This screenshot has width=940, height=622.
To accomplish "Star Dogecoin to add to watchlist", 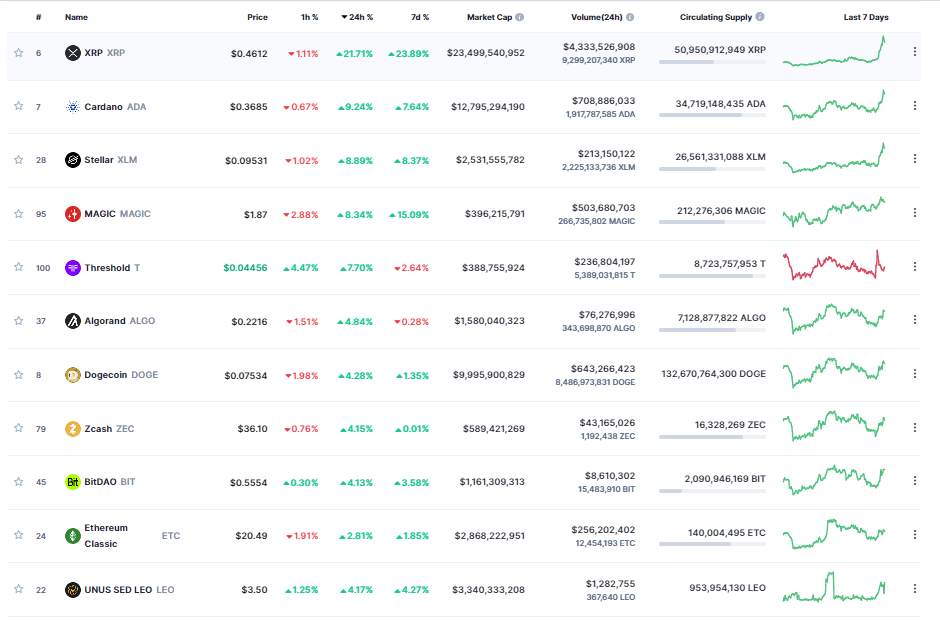I will 19,375.
